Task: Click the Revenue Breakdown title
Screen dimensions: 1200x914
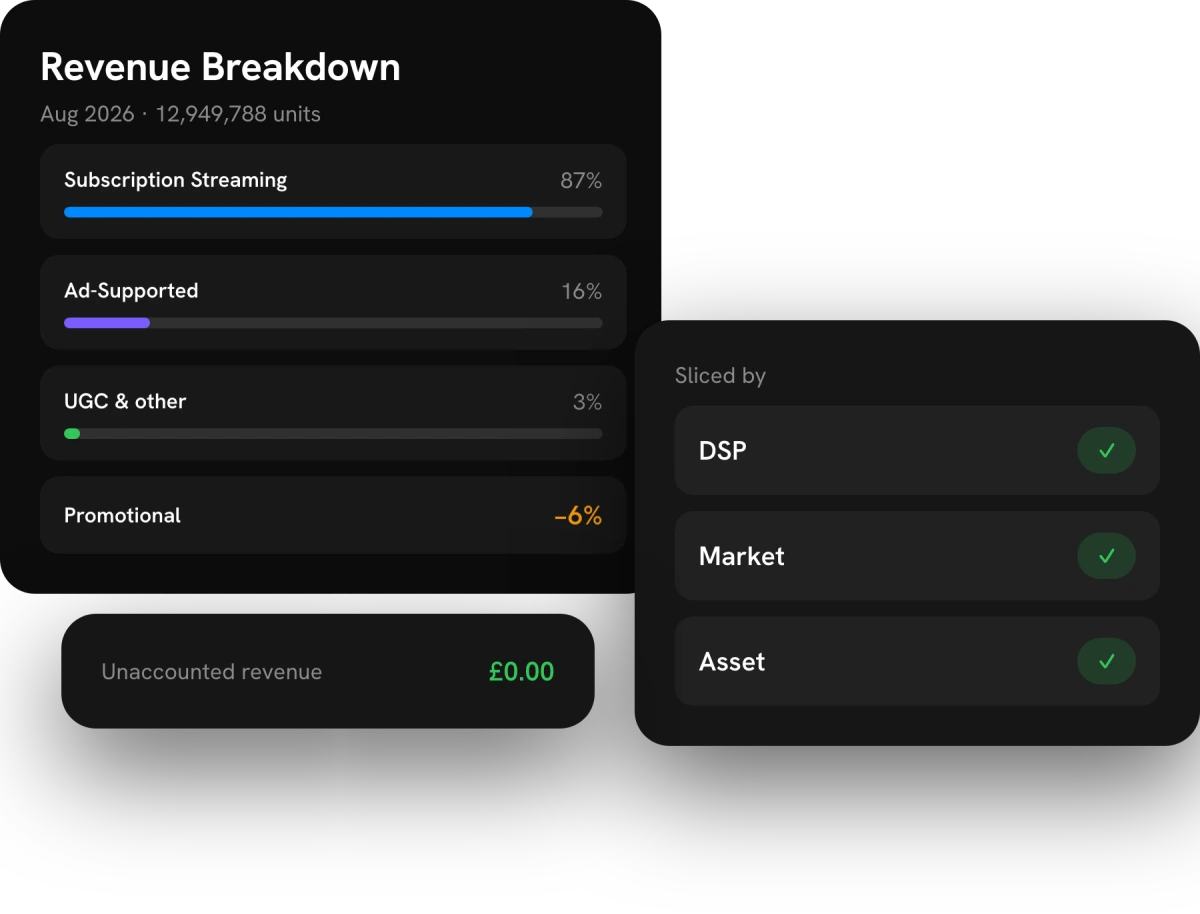Action: pyautogui.click(x=220, y=67)
